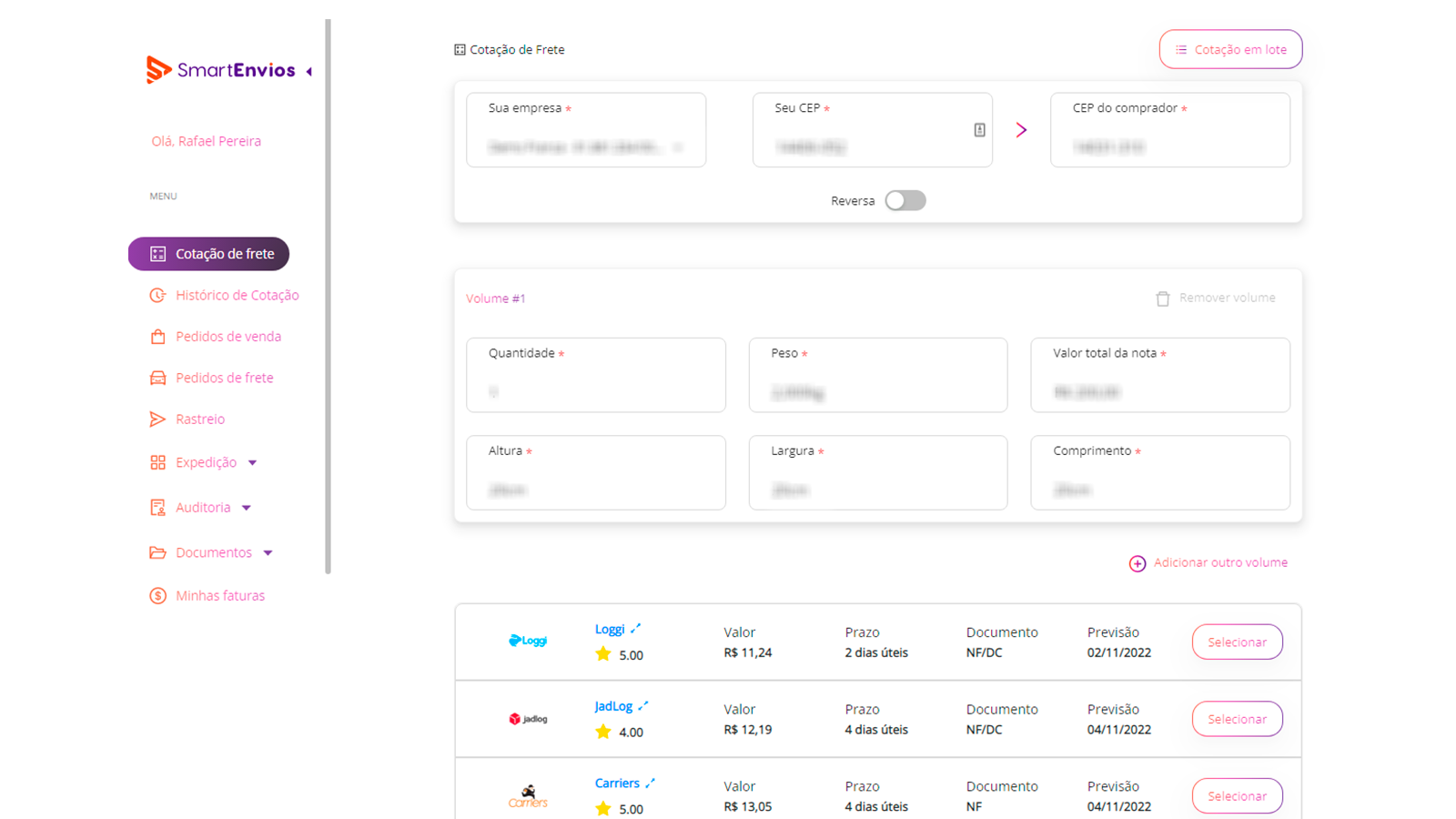Click the Carriers rating star
Viewport: 1456px width, 819px height.
pyautogui.click(x=602, y=808)
